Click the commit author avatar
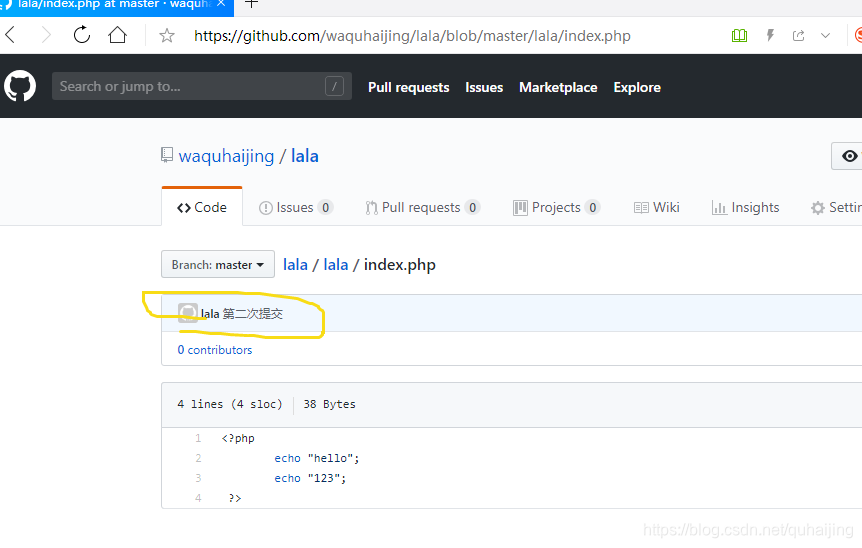The image size is (862, 548). tap(188, 313)
